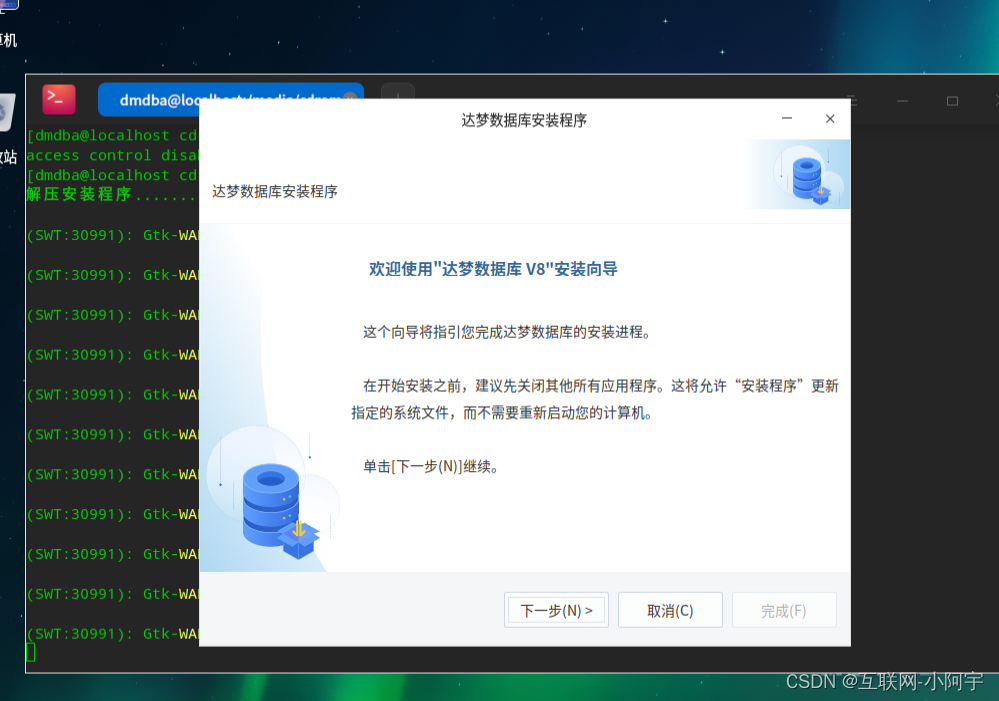
Task: Click terminal line access control disa
Action: (x=112, y=155)
